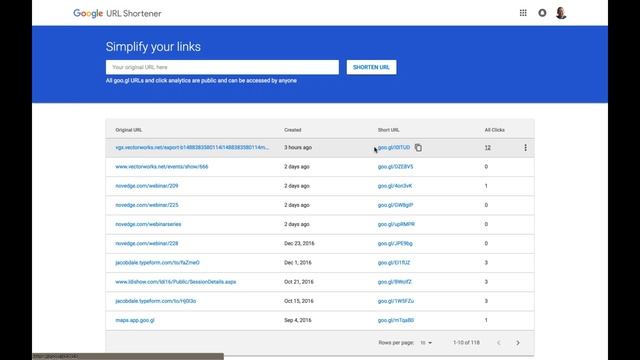This screenshot has width=640, height=360.
Task: Open account notifications circle icon
Action: click(x=542, y=13)
